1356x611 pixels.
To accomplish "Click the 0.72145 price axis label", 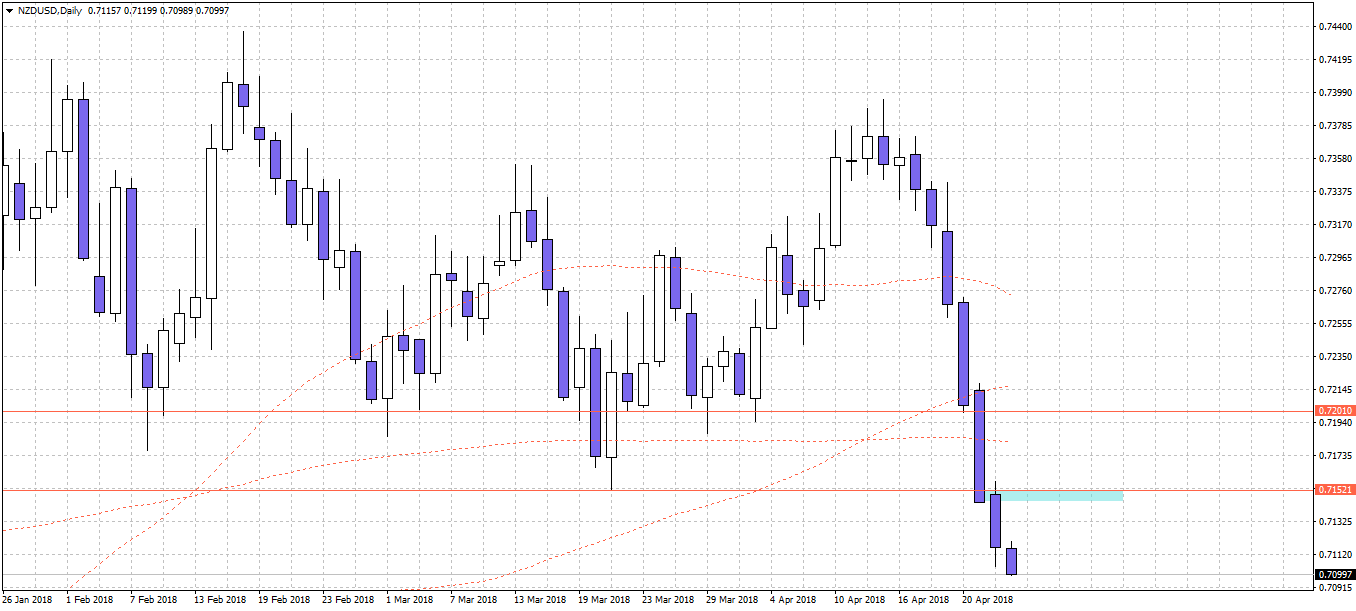I will point(1336,389).
